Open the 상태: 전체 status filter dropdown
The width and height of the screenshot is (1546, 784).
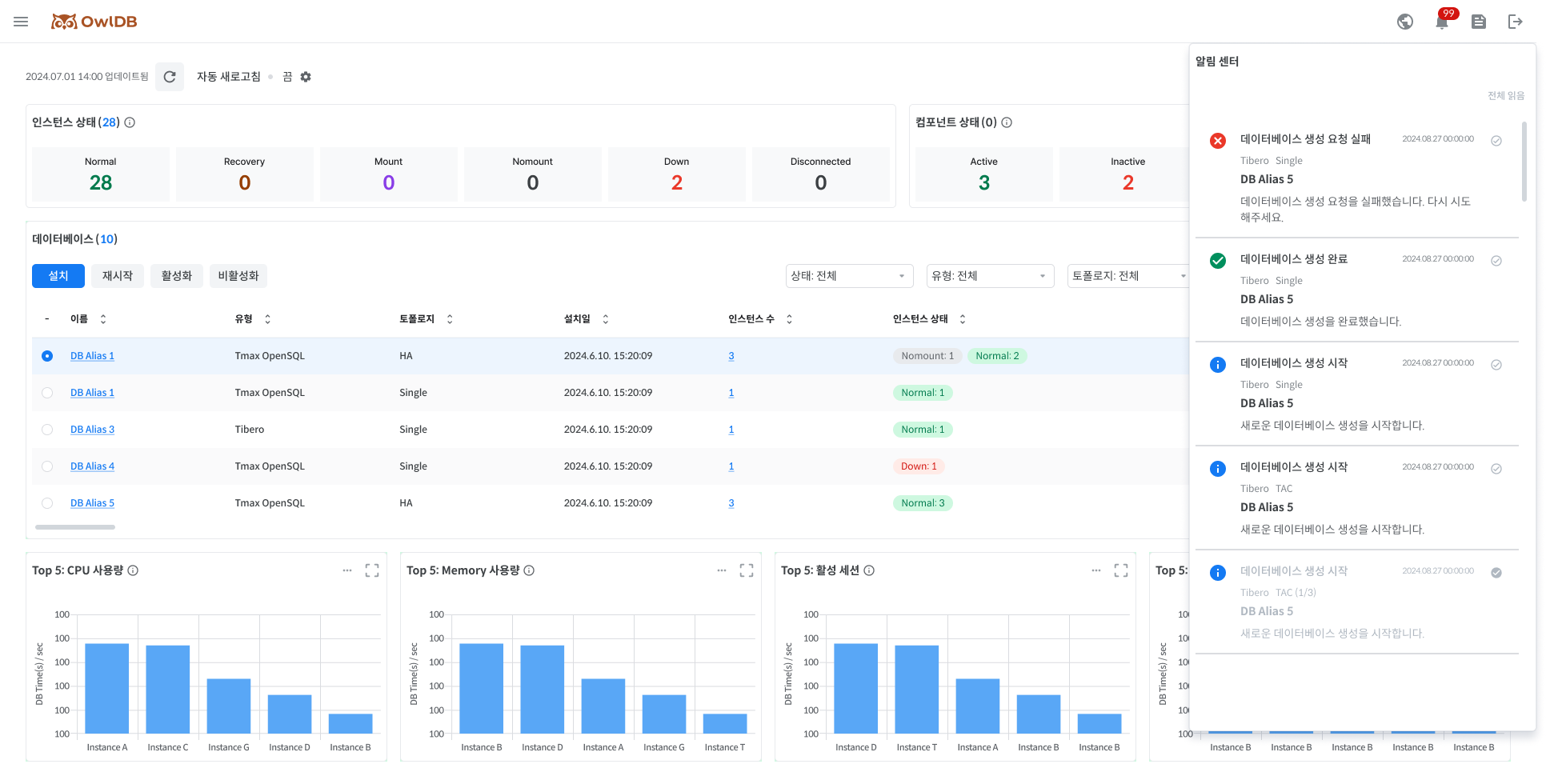tap(849, 276)
